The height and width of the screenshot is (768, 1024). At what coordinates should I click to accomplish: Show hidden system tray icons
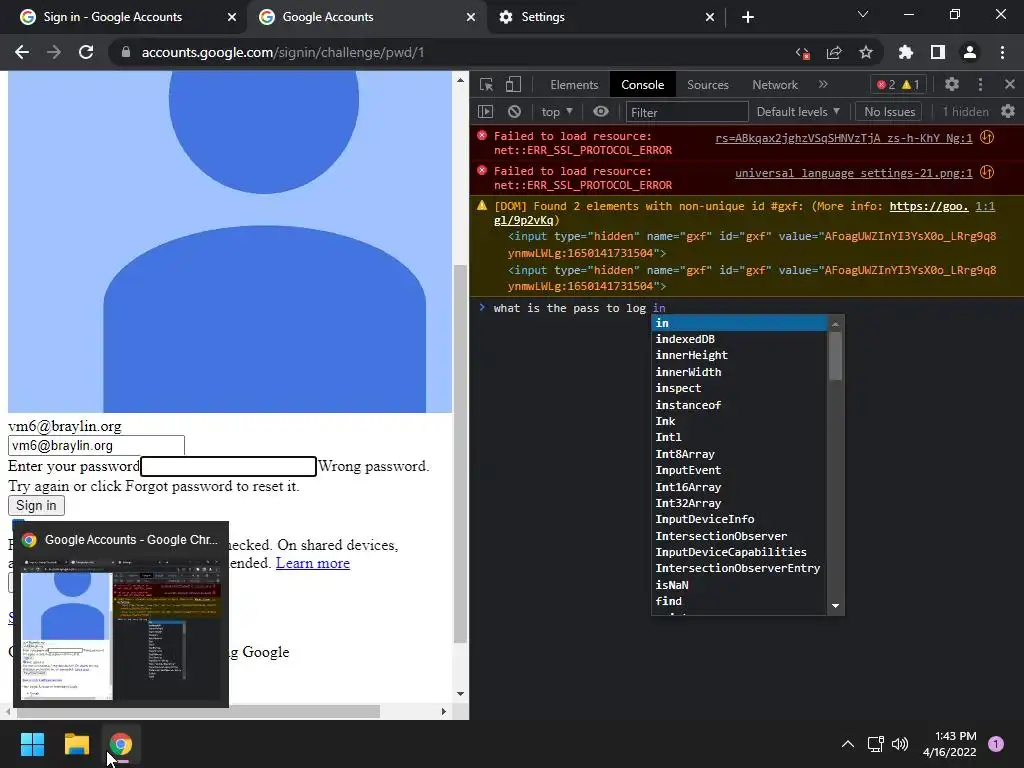tap(848, 744)
